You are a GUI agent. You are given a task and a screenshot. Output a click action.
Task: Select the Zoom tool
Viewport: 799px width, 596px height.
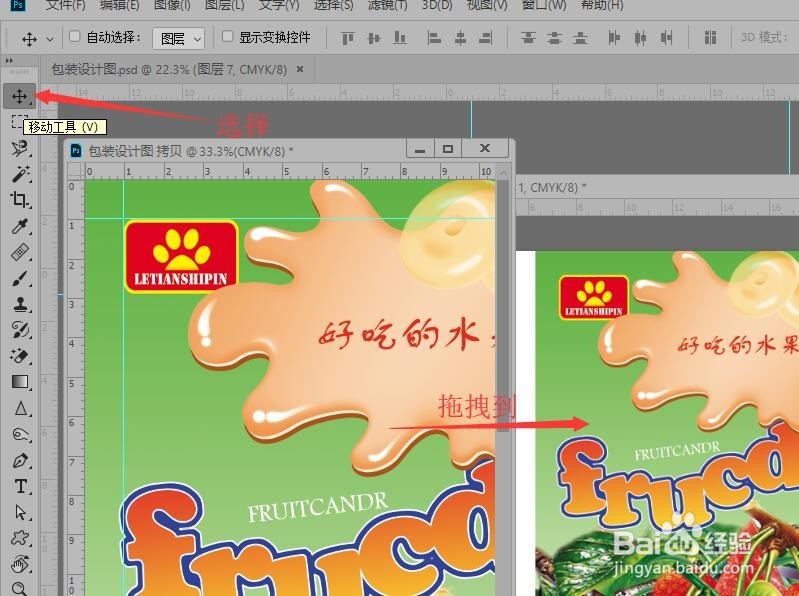(x=20, y=588)
